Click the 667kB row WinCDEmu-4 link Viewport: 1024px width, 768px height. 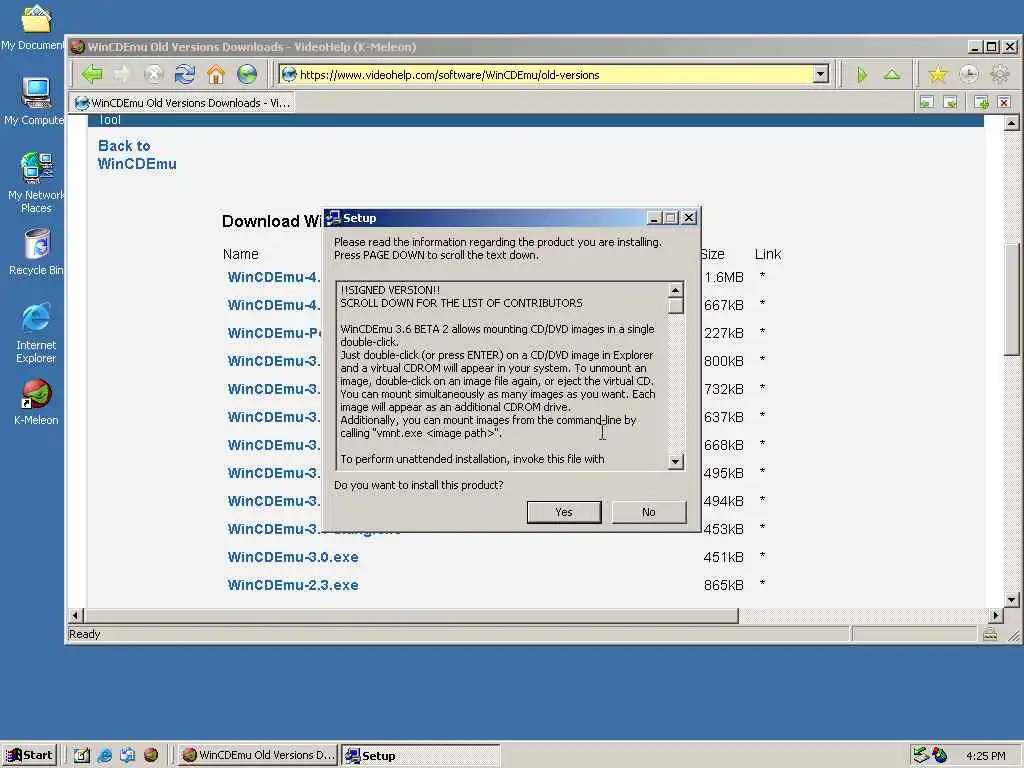pos(274,305)
